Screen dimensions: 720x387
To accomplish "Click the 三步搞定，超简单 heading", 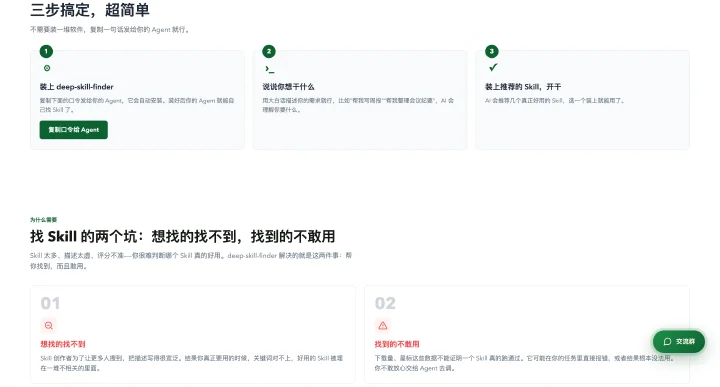I will [90, 10].
